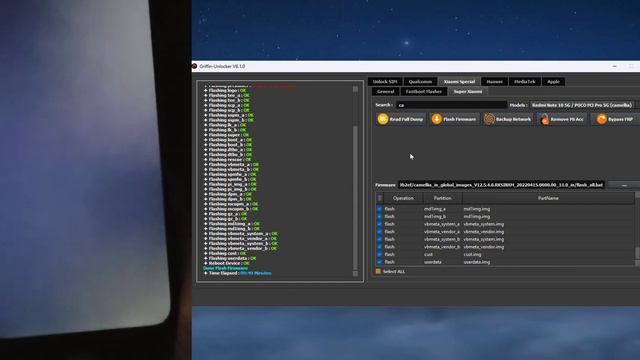The height and width of the screenshot is (360, 640).
Task: Click the Partition column header
Action: click(x=442, y=198)
